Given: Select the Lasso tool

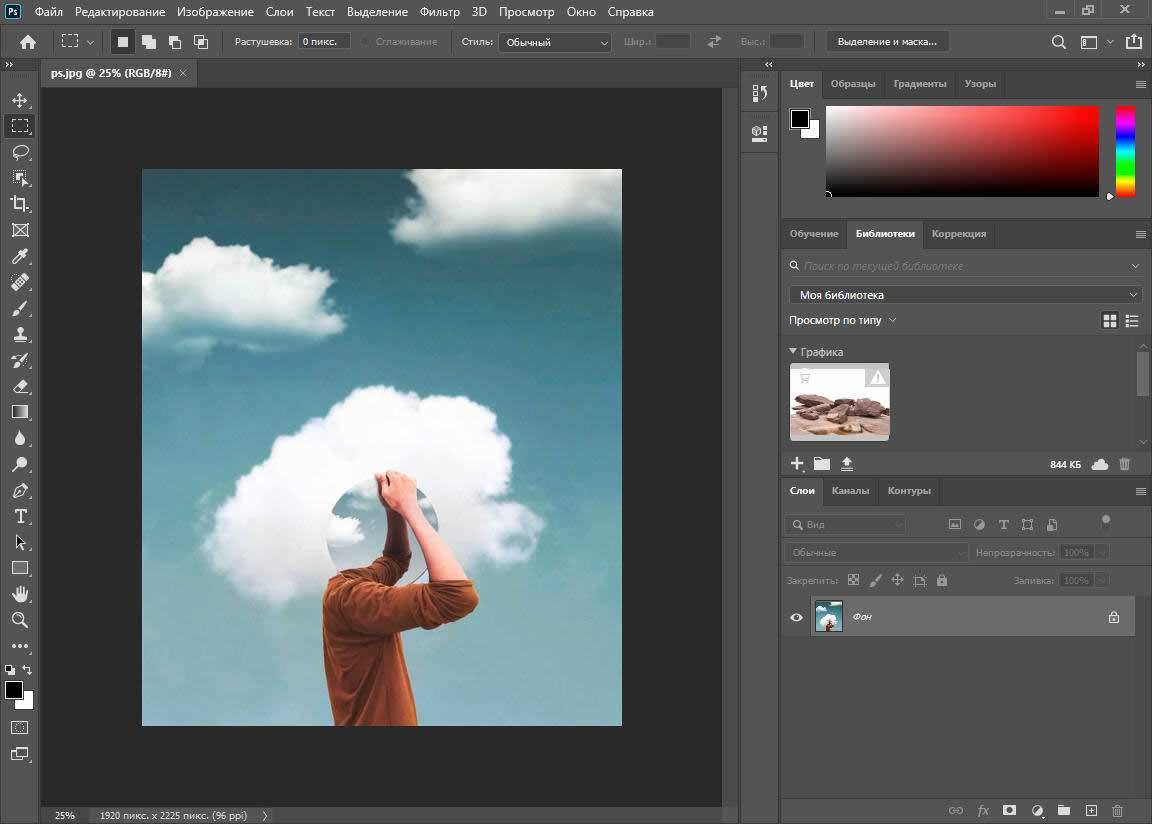Looking at the screenshot, I should coord(20,152).
